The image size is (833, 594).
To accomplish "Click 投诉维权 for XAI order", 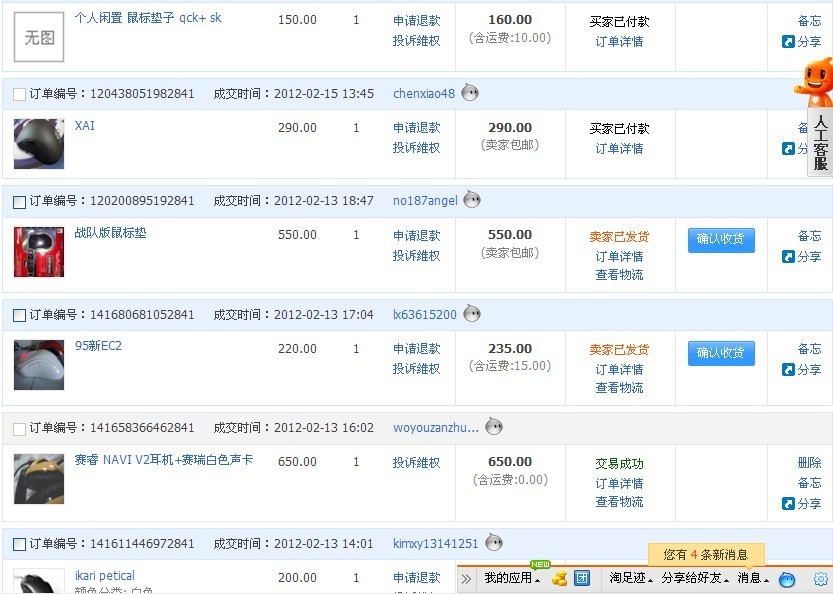I will [x=416, y=148].
